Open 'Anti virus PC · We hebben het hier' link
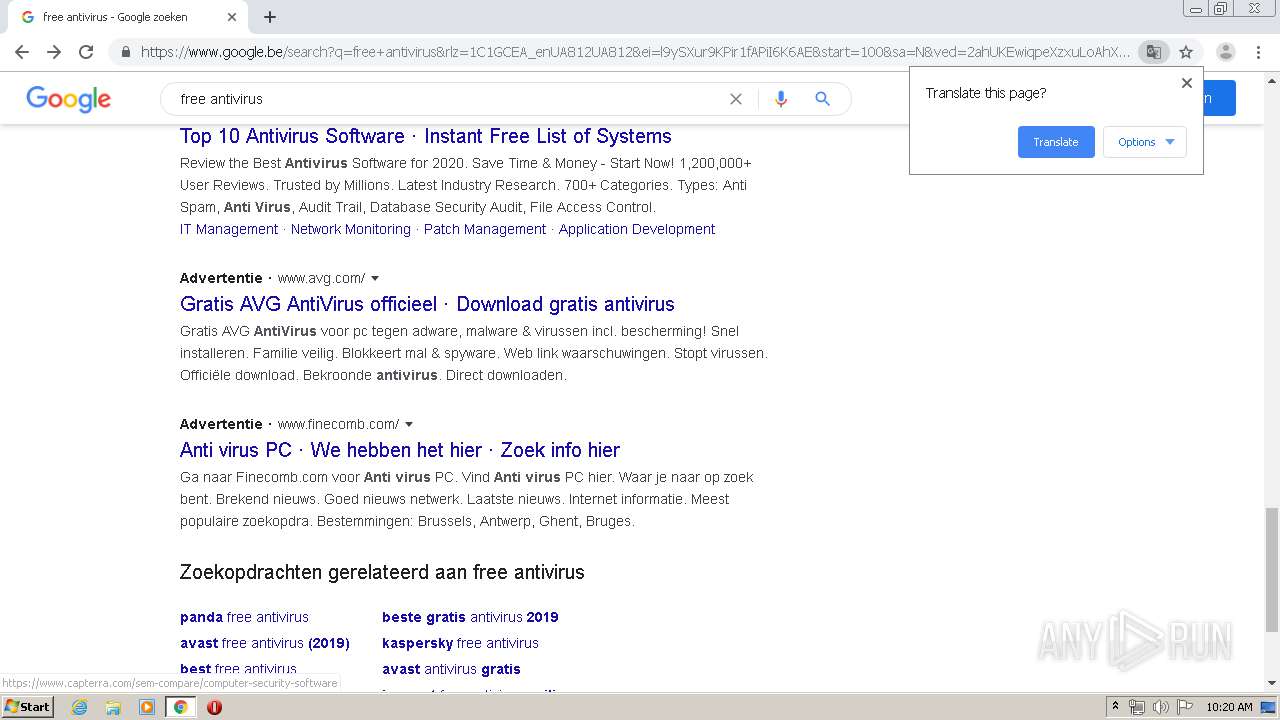The height and width of the screenshot is (720, 1280). (x=400, y=450)
